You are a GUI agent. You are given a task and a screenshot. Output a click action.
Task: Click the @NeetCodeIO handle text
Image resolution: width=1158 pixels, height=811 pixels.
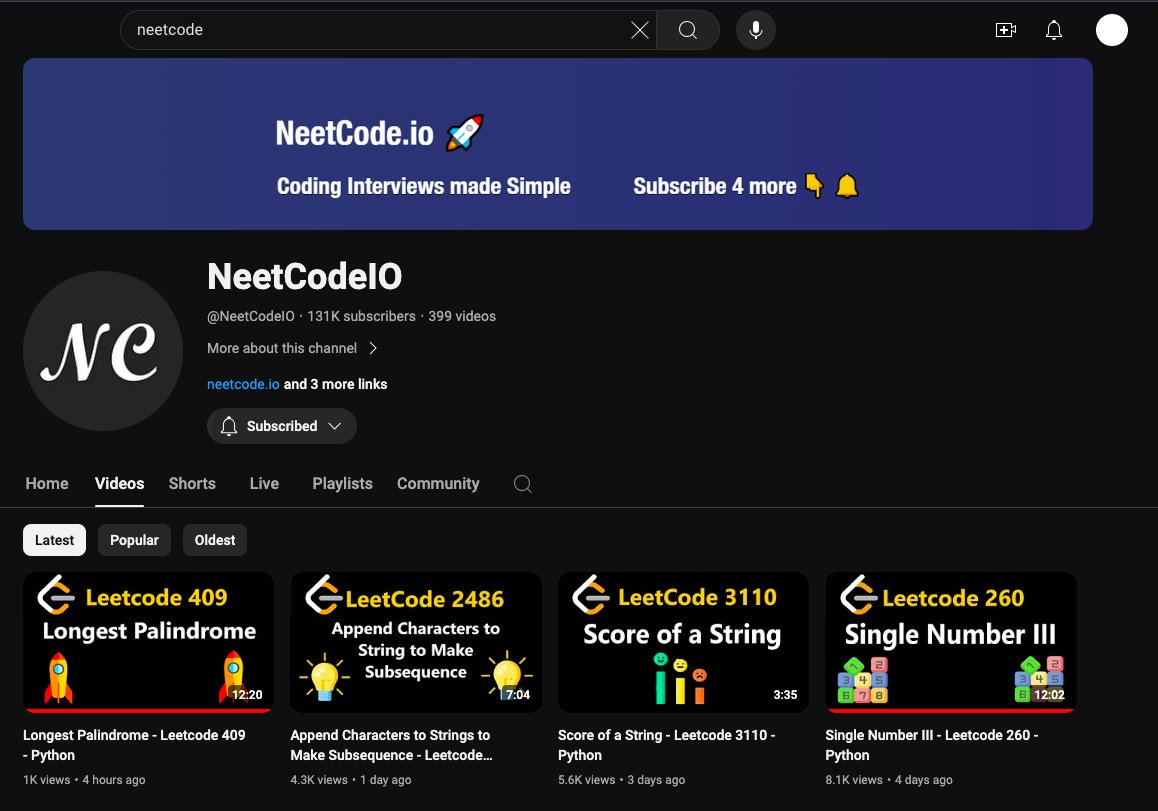coord(250,316)
